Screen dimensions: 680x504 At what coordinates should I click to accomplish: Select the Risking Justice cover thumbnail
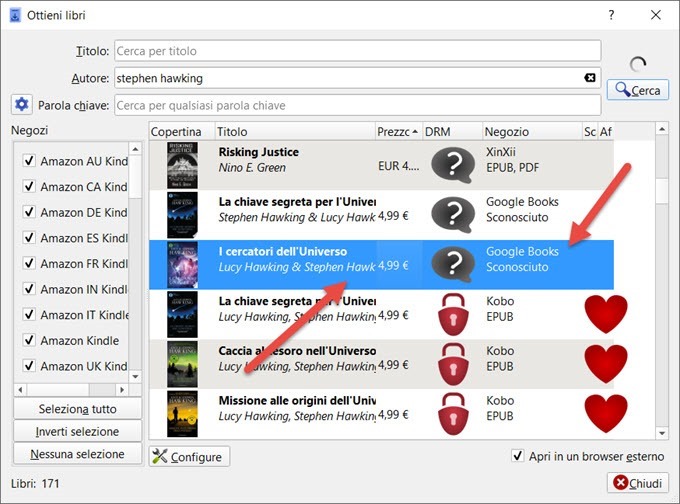[x=182, y=165]
